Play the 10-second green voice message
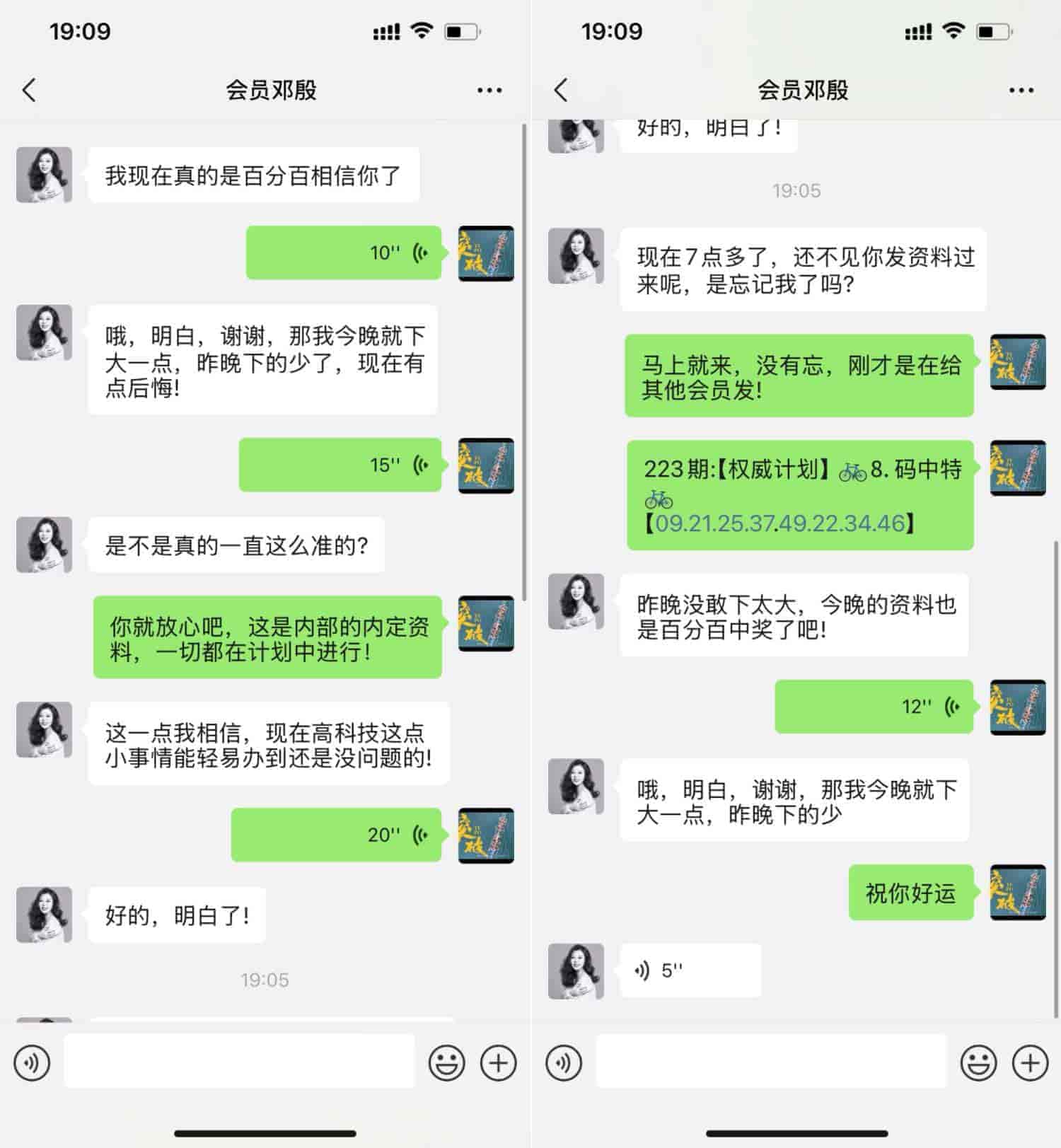Image resolution: width=1061 pixels, height=1148 pixels. coord(344,253)
